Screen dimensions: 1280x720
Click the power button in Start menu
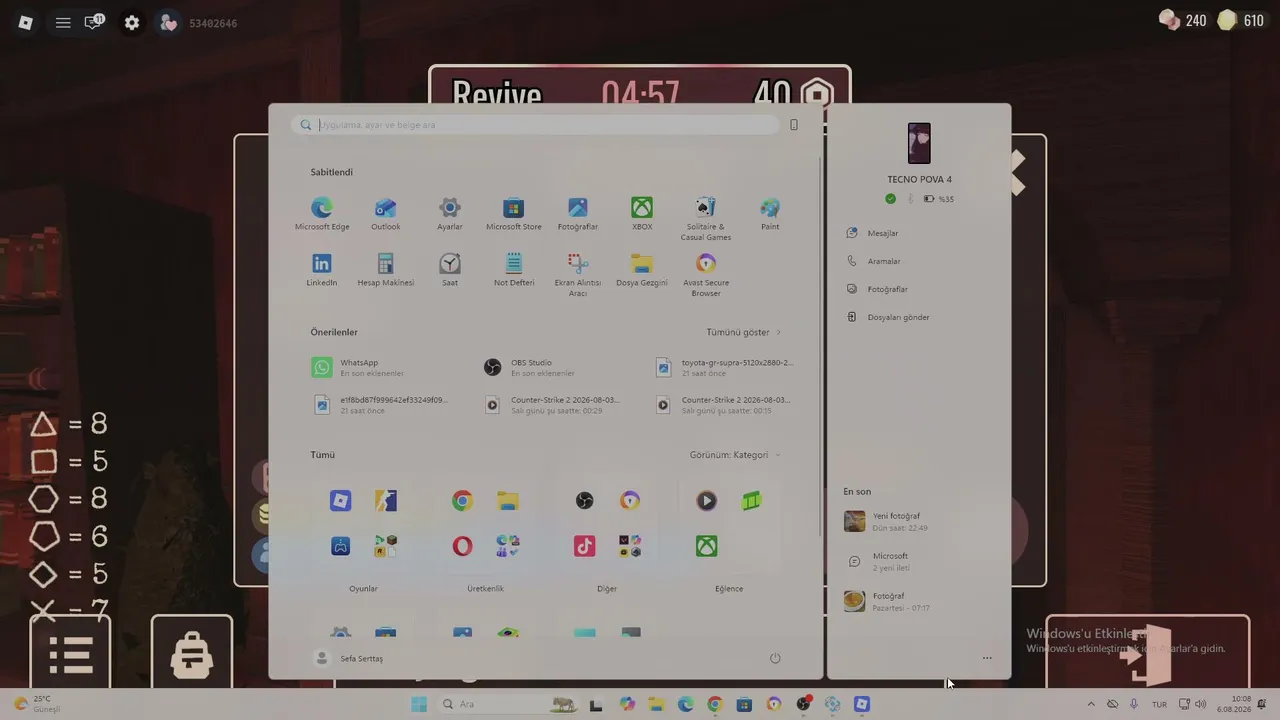tap(775, 658)
